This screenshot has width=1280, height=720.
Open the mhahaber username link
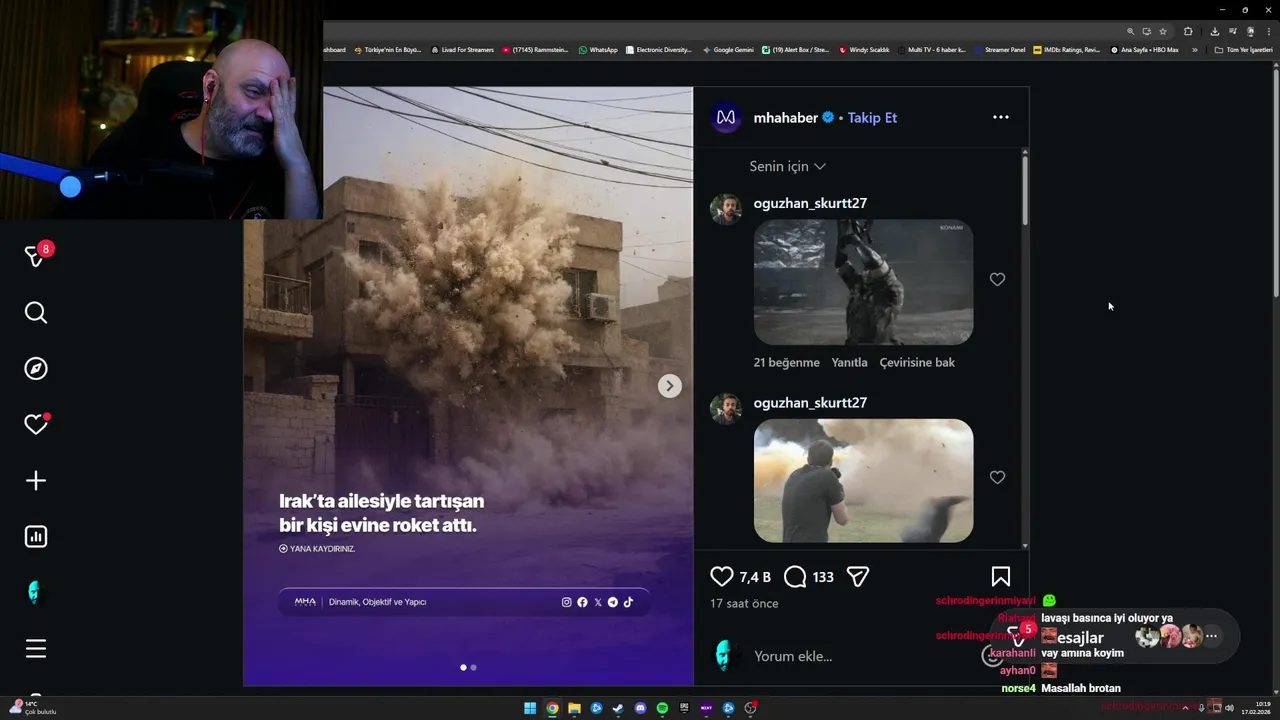click(x=786, y=117)
